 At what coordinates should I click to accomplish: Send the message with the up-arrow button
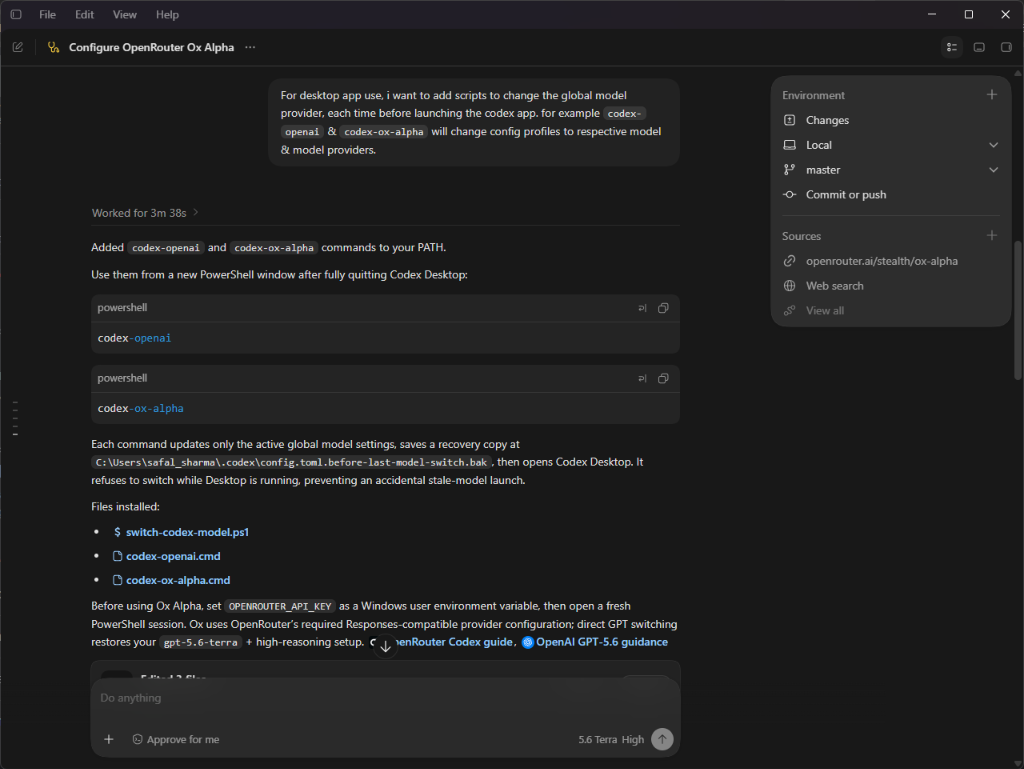coord(662,739)
